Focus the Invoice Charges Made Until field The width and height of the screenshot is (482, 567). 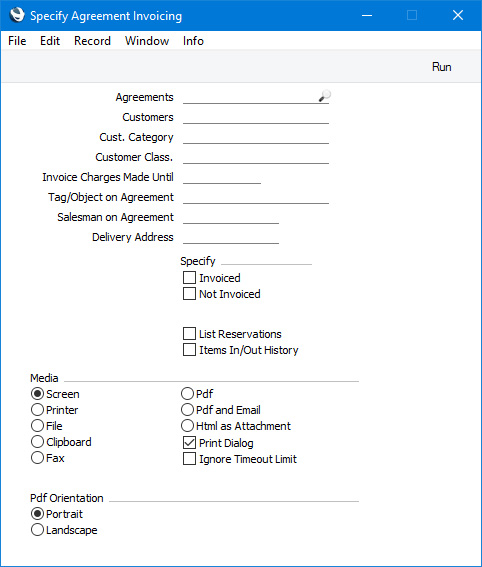click(222, 177)
